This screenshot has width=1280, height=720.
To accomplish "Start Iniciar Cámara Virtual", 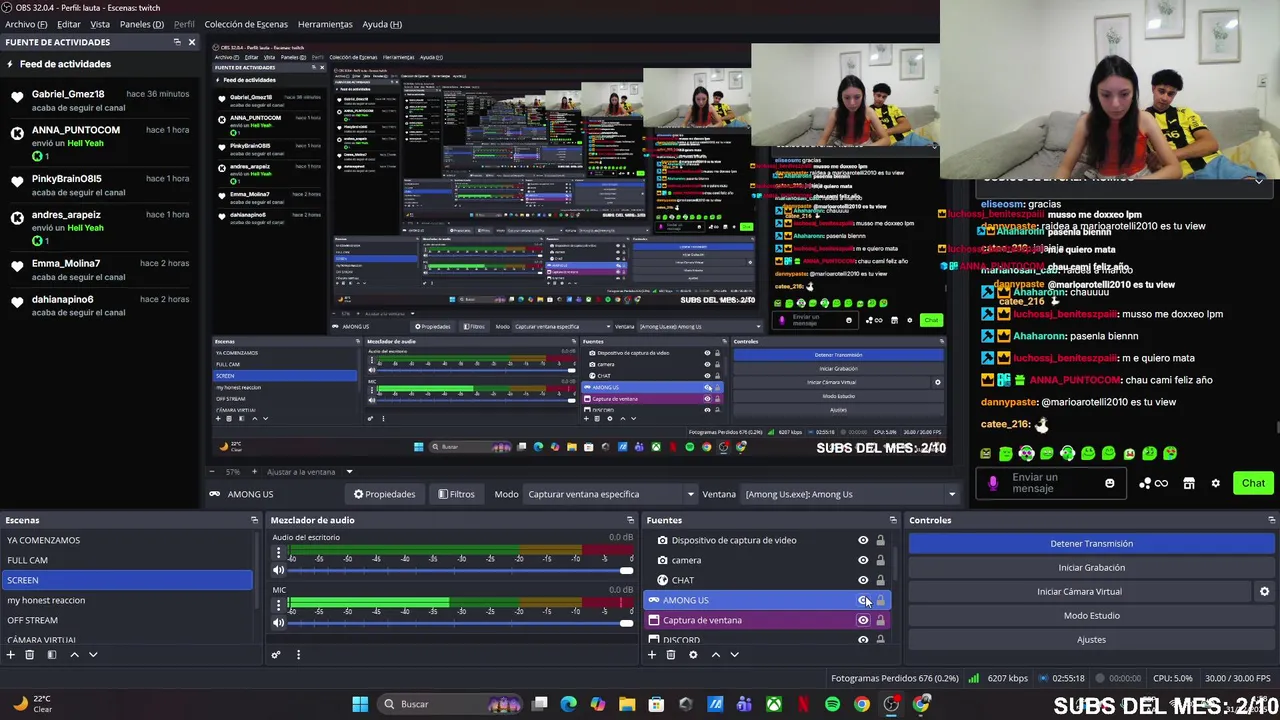I will [1079, 592].
